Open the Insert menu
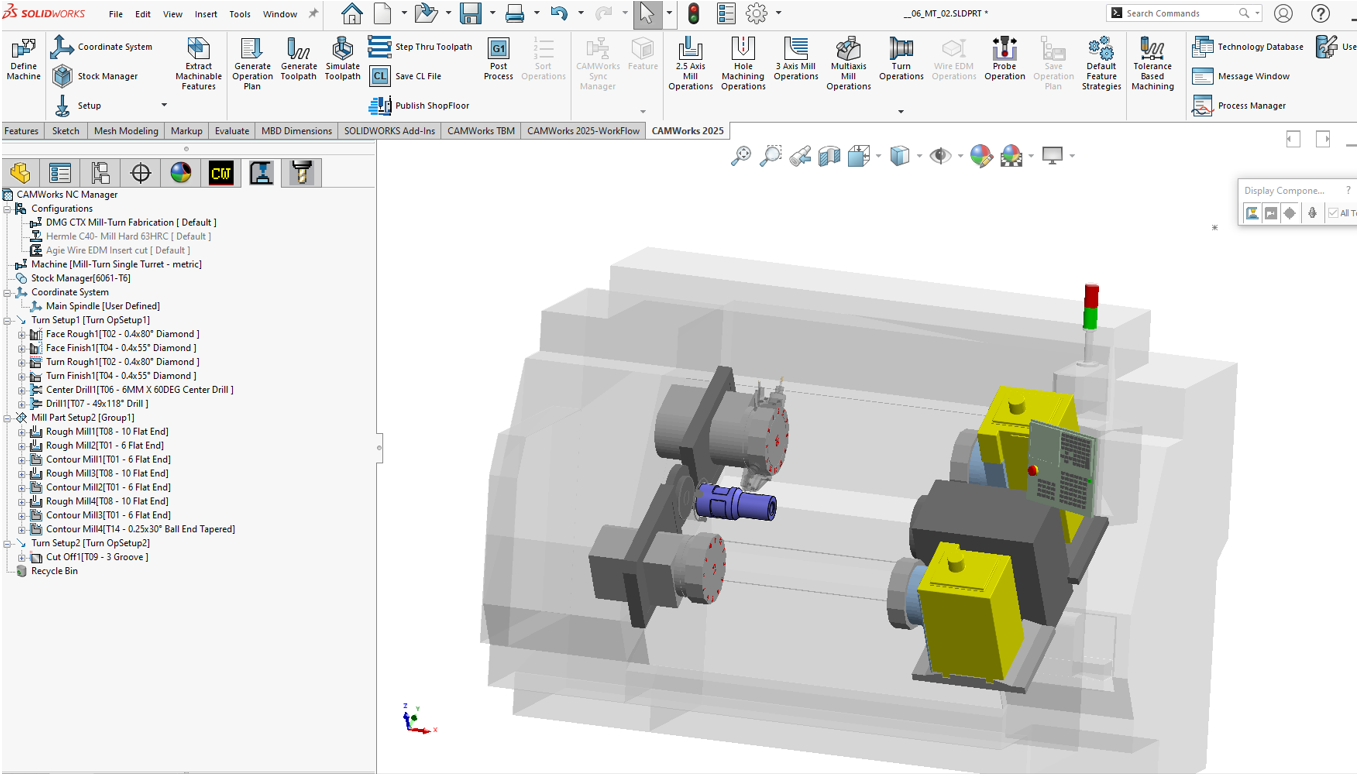The height and width of the screenshot is (774, 1359). (206, 14)
